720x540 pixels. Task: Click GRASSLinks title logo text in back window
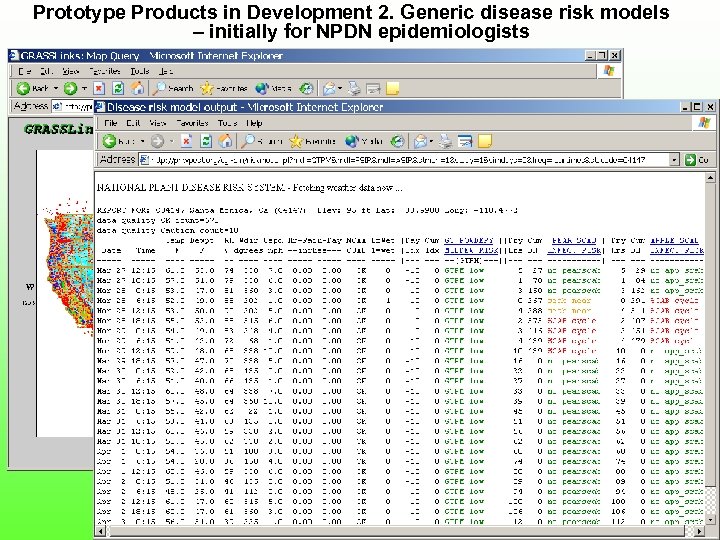pyautogui.click(x=59, y=129)
